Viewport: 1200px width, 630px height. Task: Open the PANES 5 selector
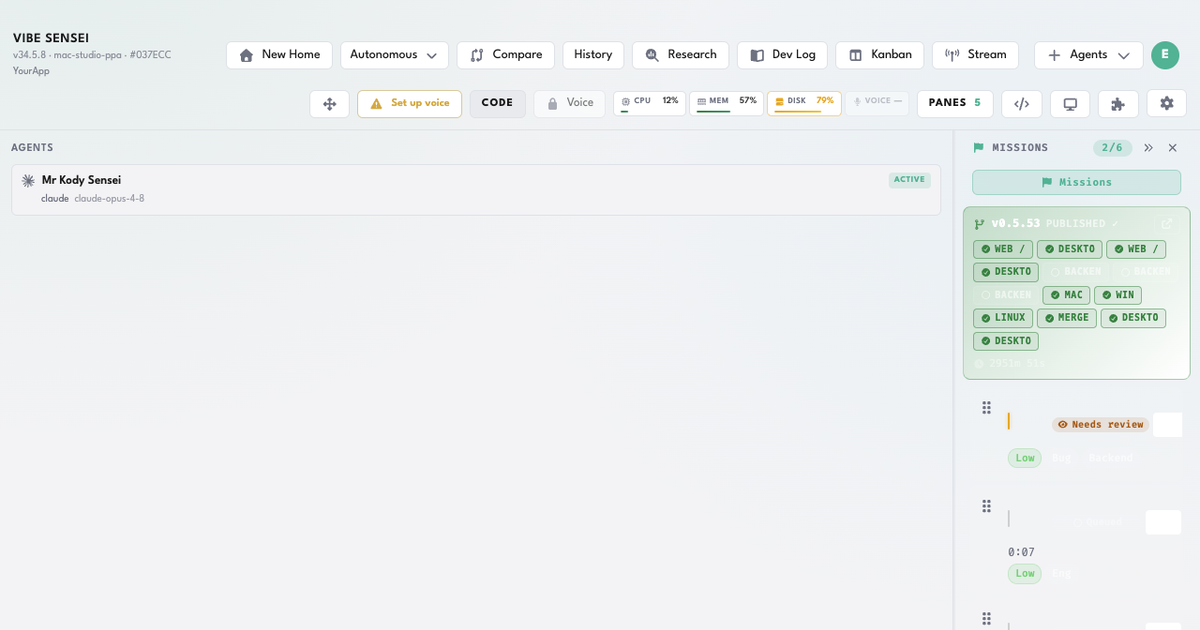955,104
